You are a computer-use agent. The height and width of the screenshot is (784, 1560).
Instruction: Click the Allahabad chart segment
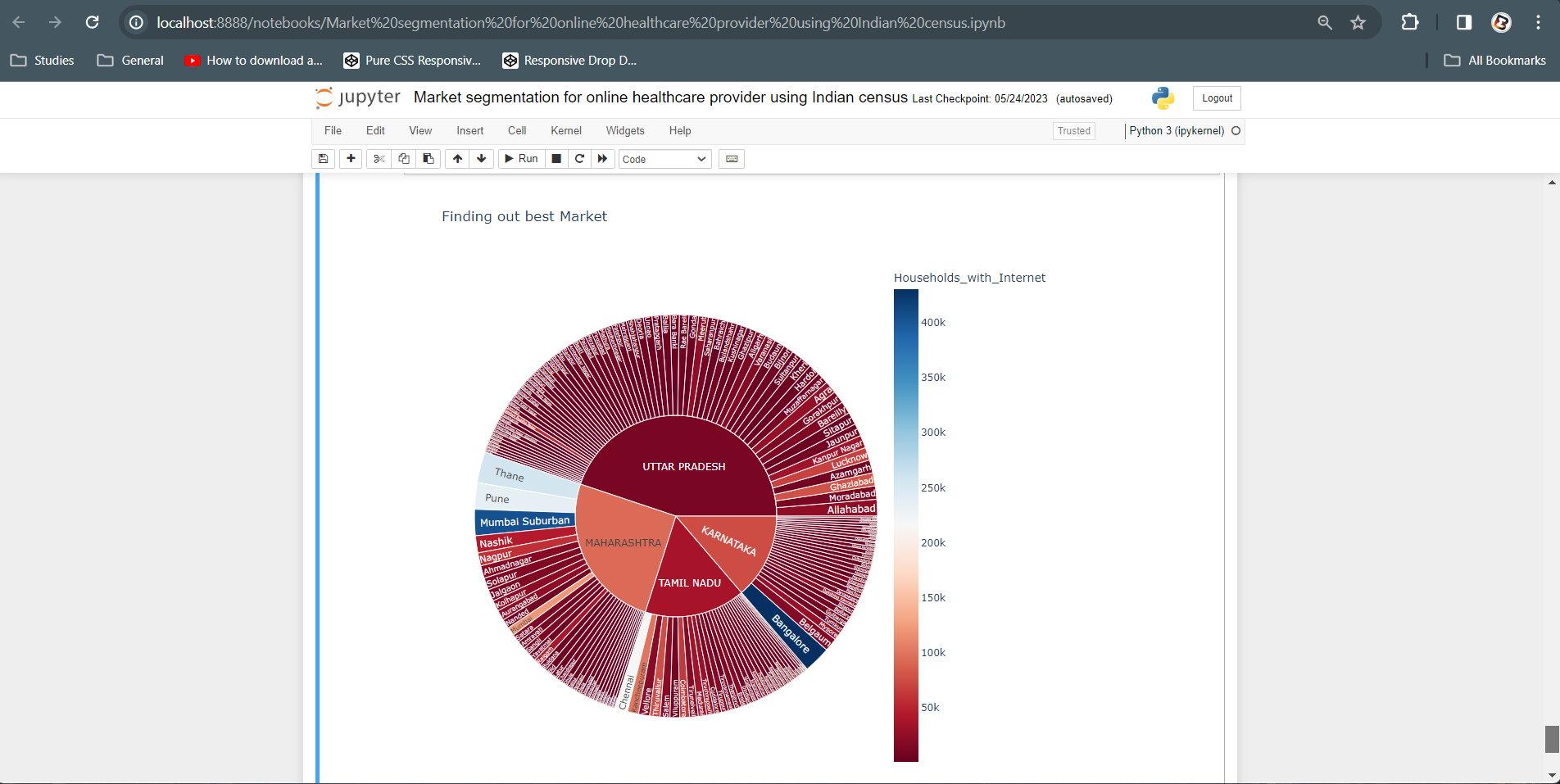click(x=828, y=510)
